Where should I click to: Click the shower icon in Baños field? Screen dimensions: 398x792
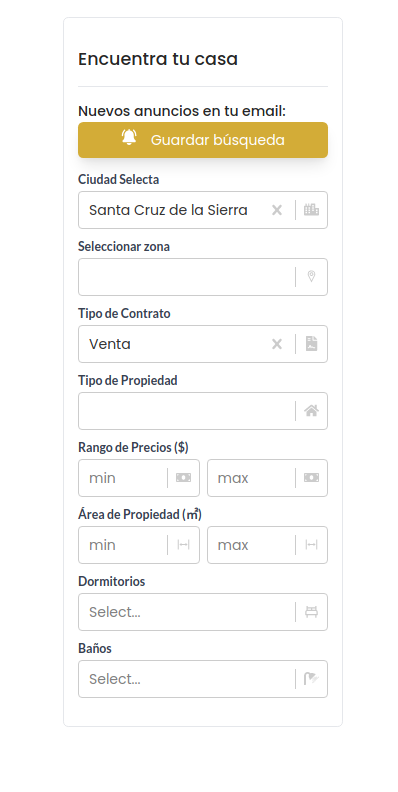311,679
